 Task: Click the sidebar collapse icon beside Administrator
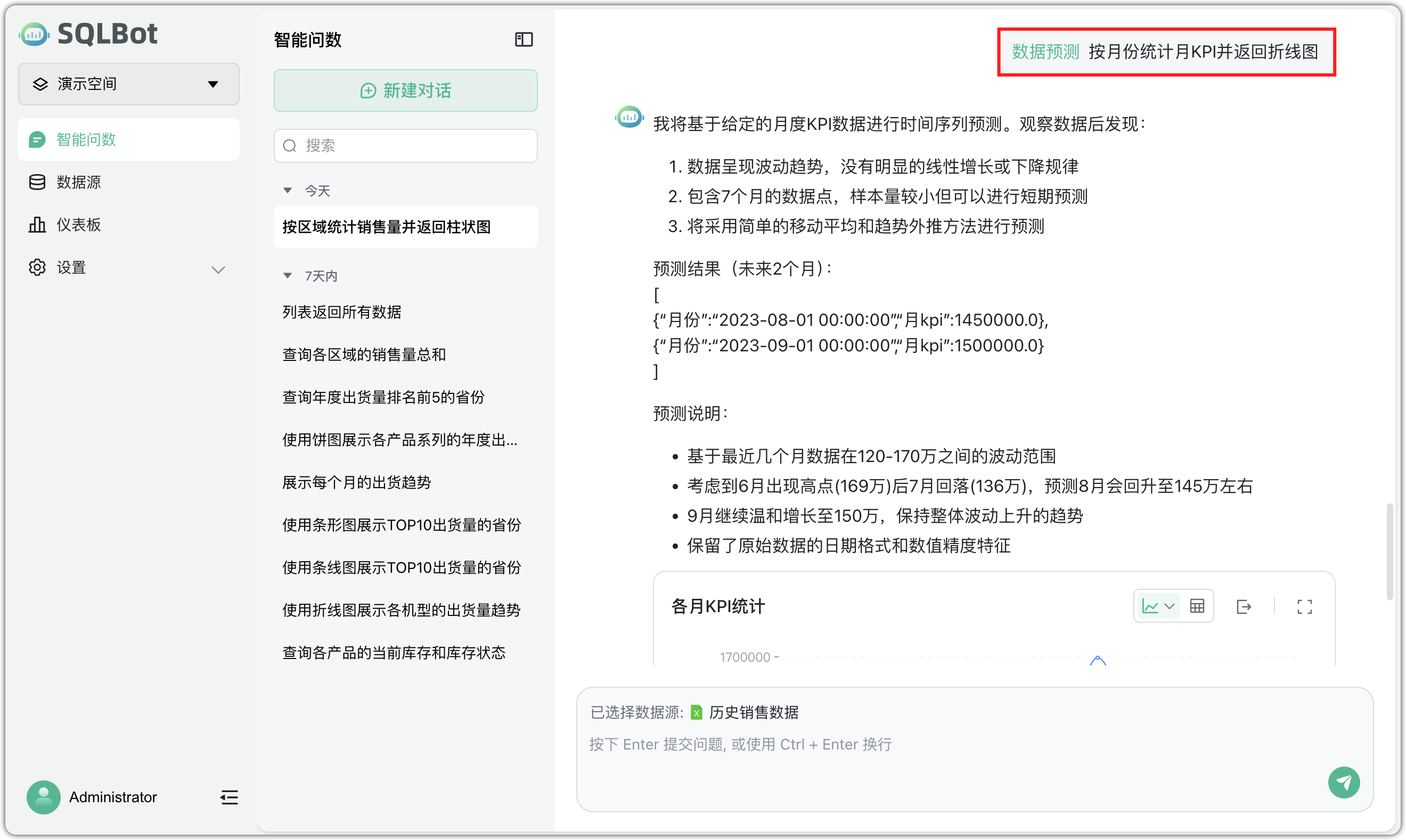click(229, 797)
